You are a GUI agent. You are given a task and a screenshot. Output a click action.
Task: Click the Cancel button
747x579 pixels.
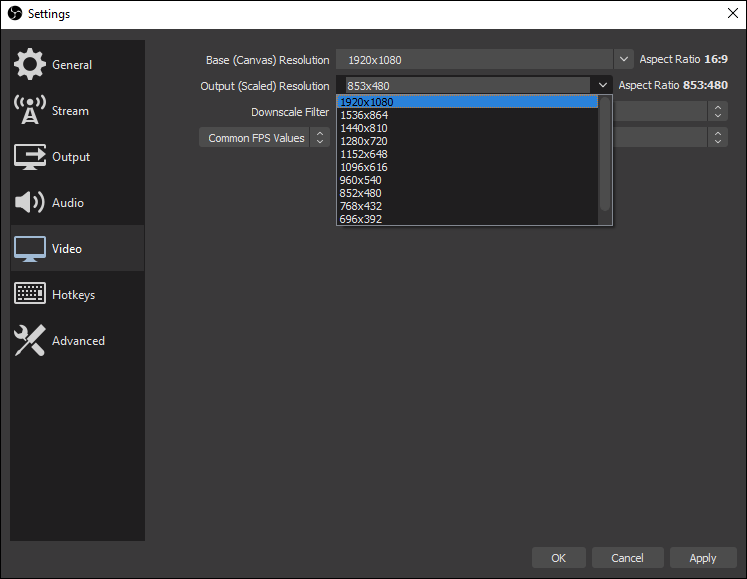(x=627, y=558)
